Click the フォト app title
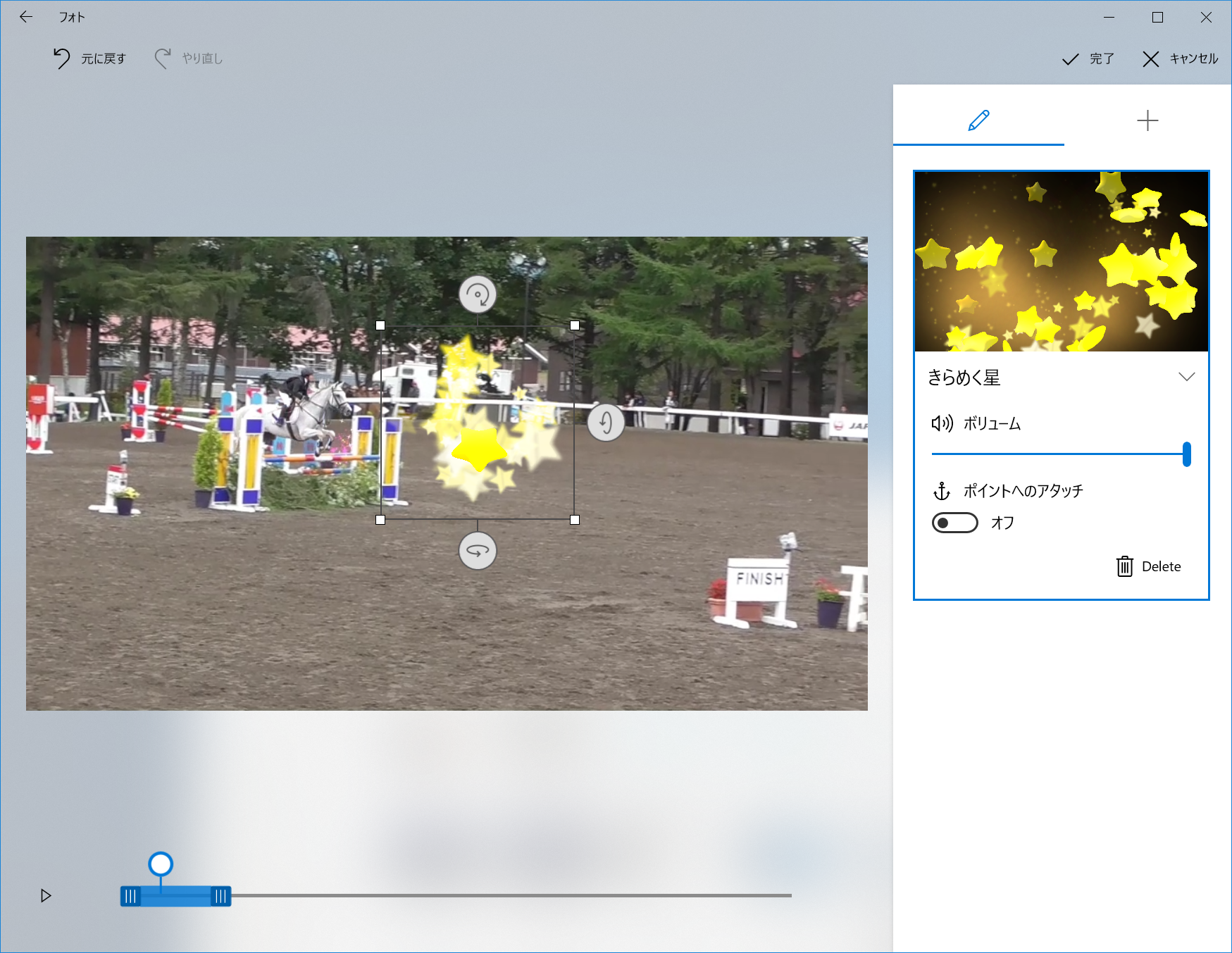Viewport: 1232px width, 953px height. click(x=72, y=17)
